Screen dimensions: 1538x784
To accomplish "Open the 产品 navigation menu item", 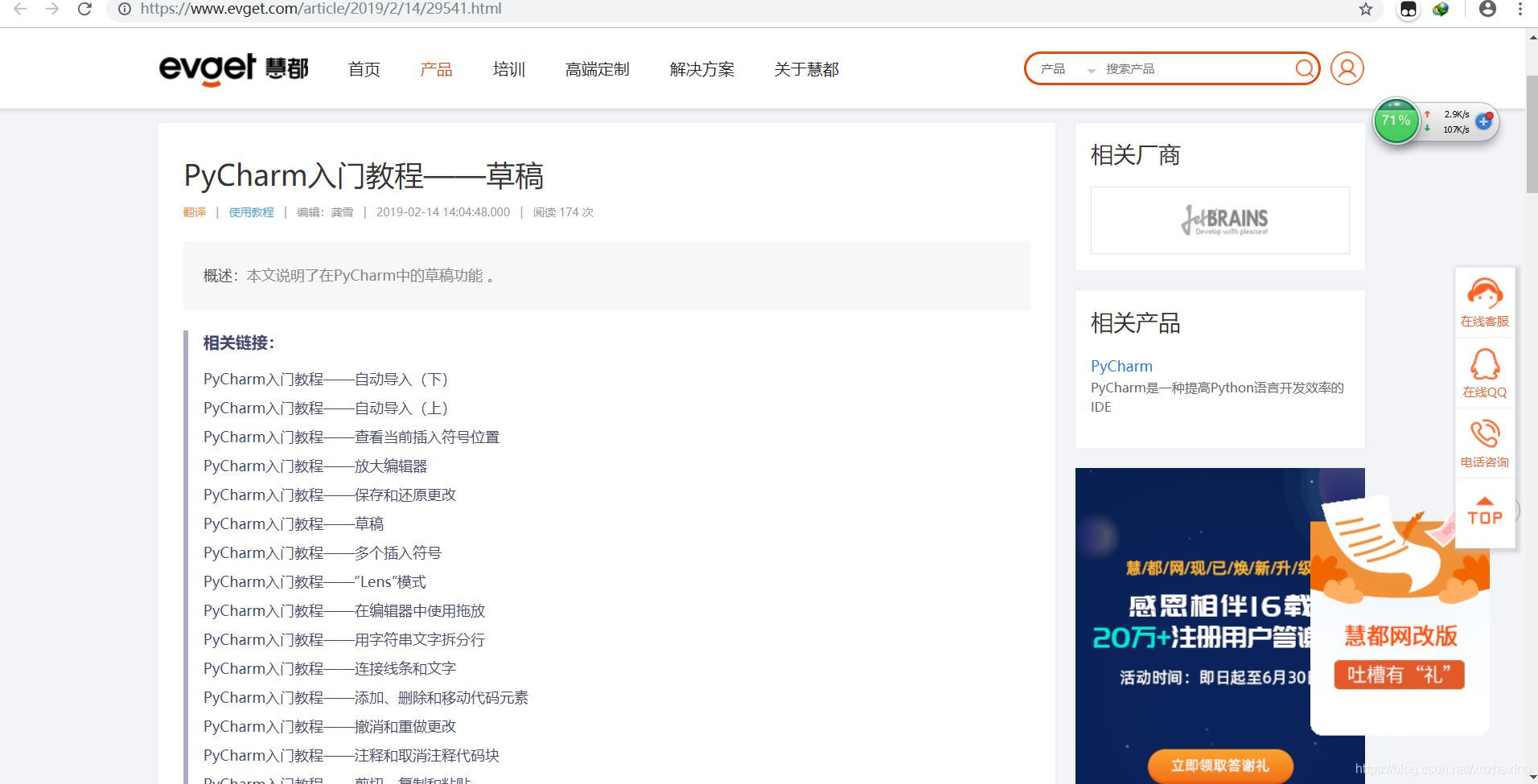I will [436, 70].
